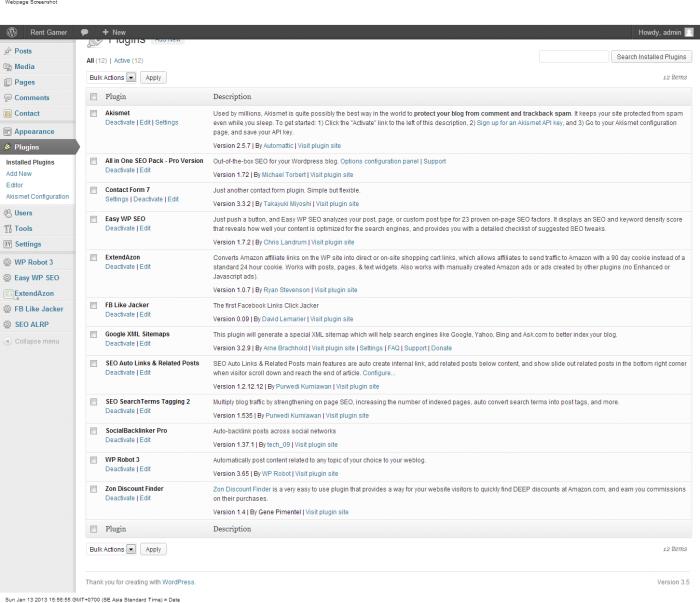Image resolution: width=700 pixels, height=603 pixels.
Task: Check the FB Like Jacker row checkbox
Action: click(93, 306)
